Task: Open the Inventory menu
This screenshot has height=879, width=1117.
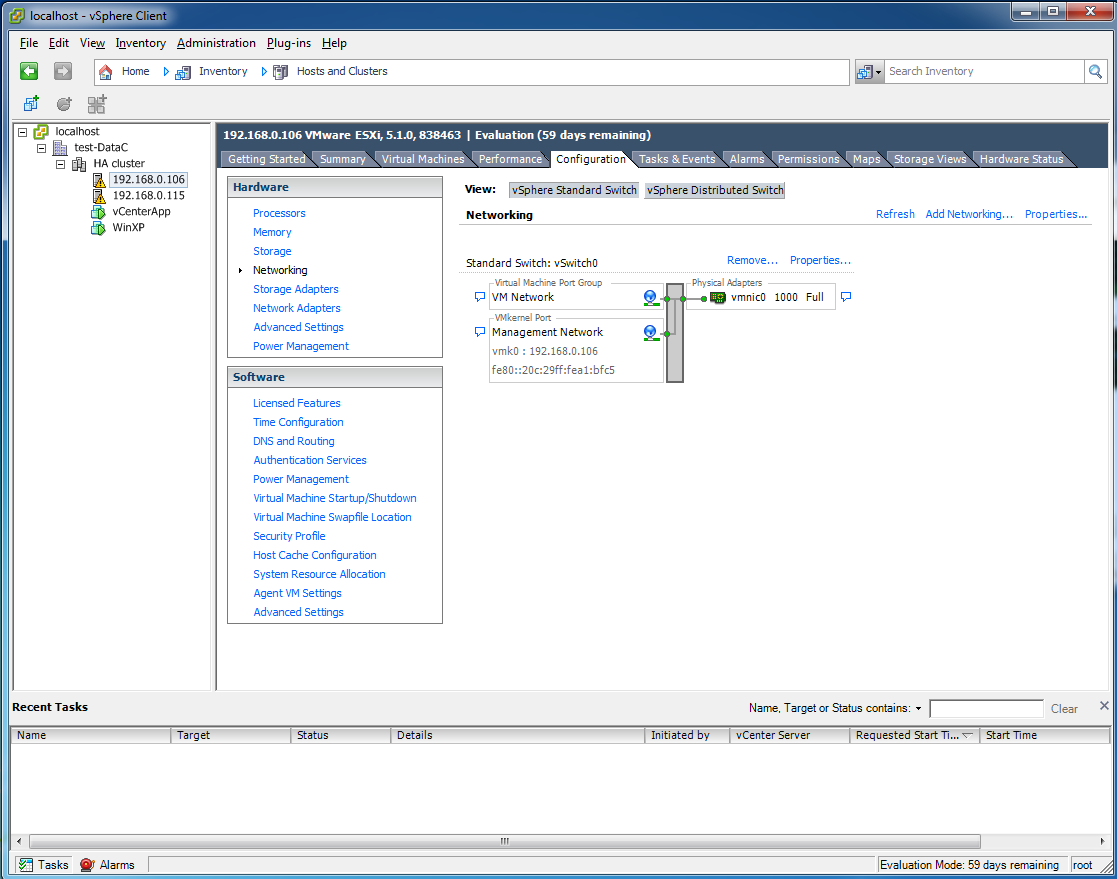Action: point(140,43)
